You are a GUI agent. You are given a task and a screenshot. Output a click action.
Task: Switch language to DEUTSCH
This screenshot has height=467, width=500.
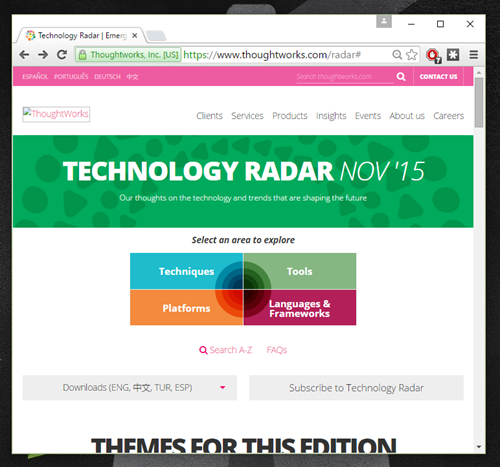click(x=107, y=77)
